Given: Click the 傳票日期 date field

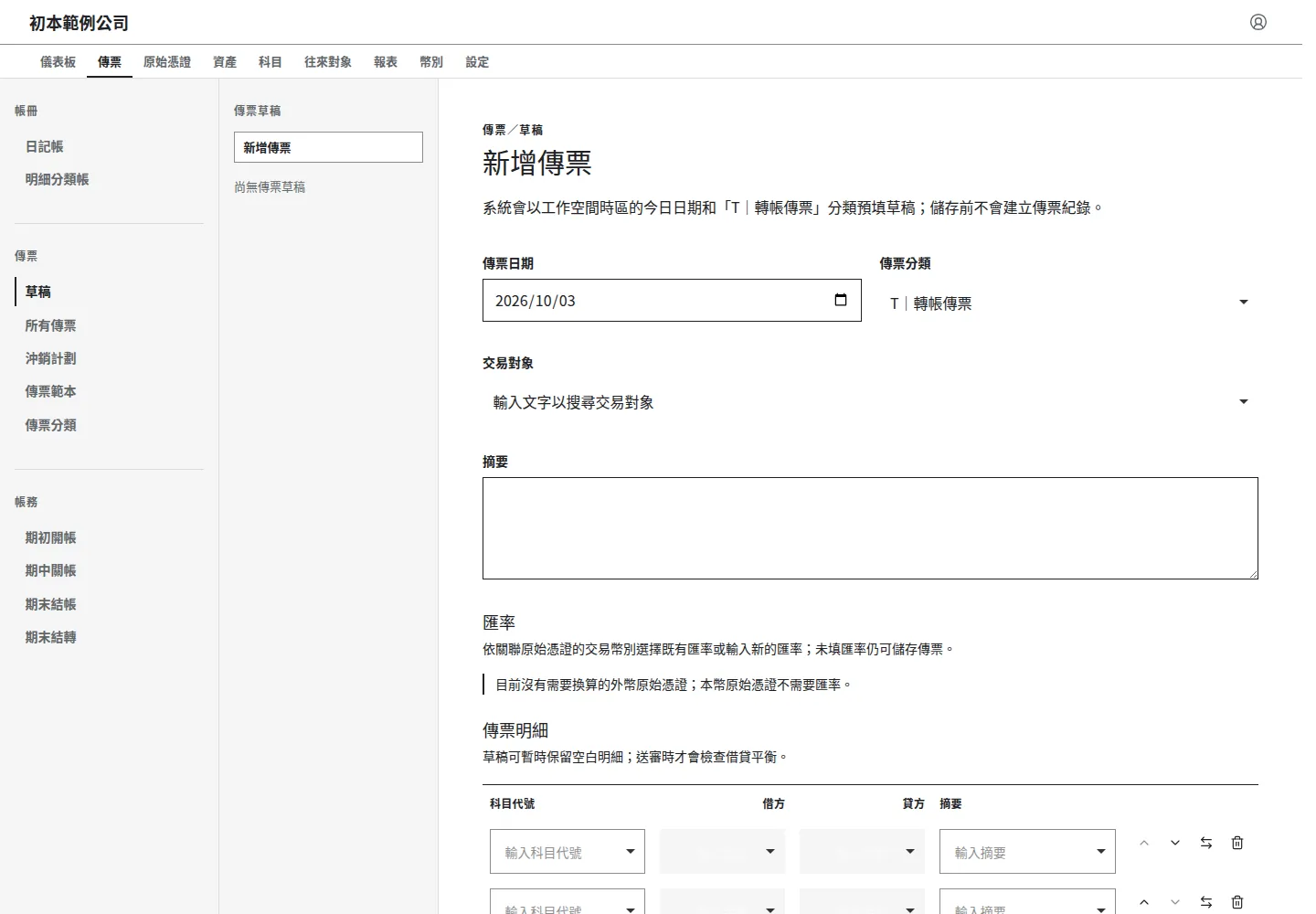Looking at the screenshot, I should click(672, 301).
